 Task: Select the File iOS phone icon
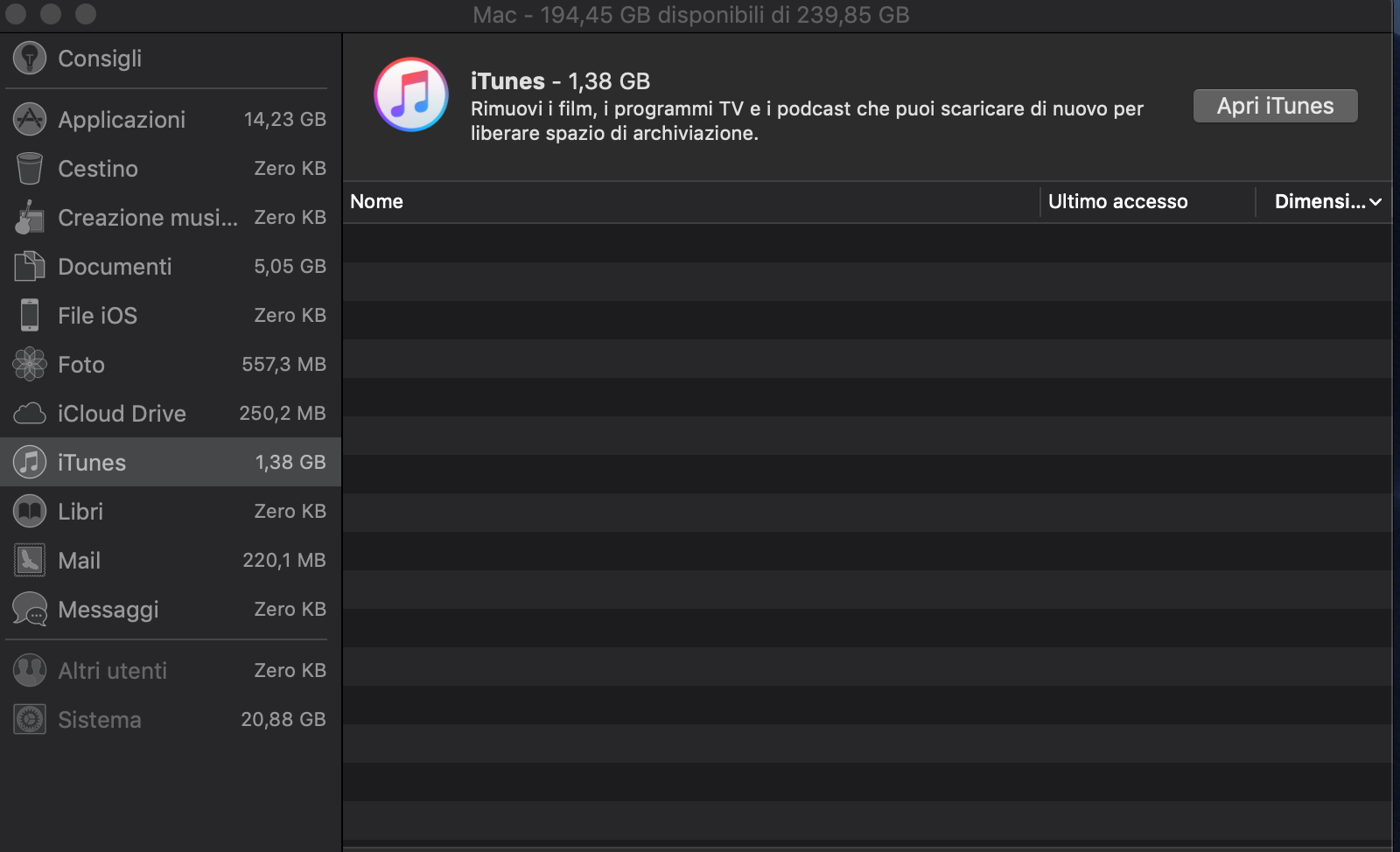(30, 316)
